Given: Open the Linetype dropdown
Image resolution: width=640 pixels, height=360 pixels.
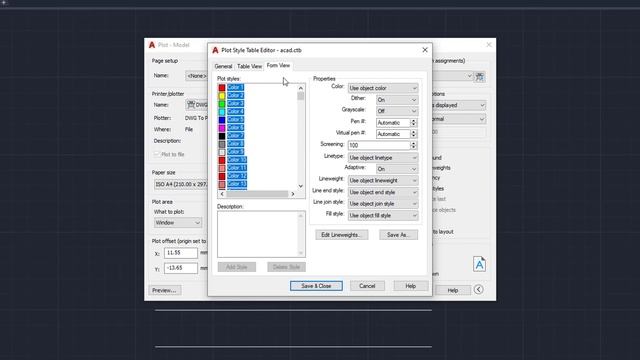Looking at the screenshot, I should click(383, 158).
